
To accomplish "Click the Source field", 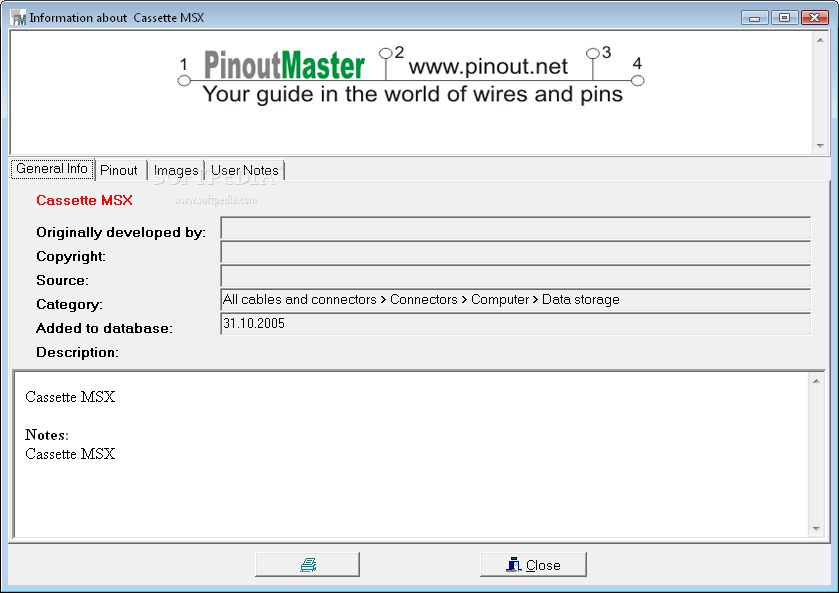I will pyautogui.click(x=515, y=276).
